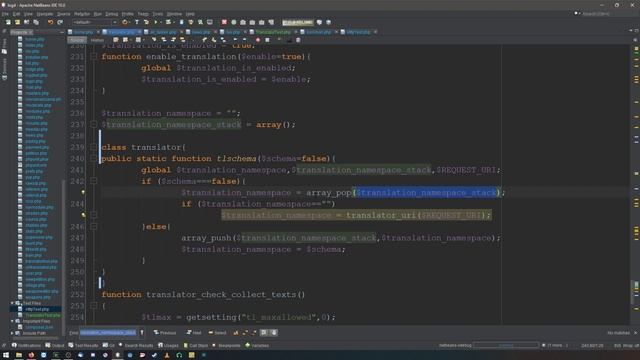
Task: Collapse the enable_translation function fold at line 231
Action: coord(93,57)
